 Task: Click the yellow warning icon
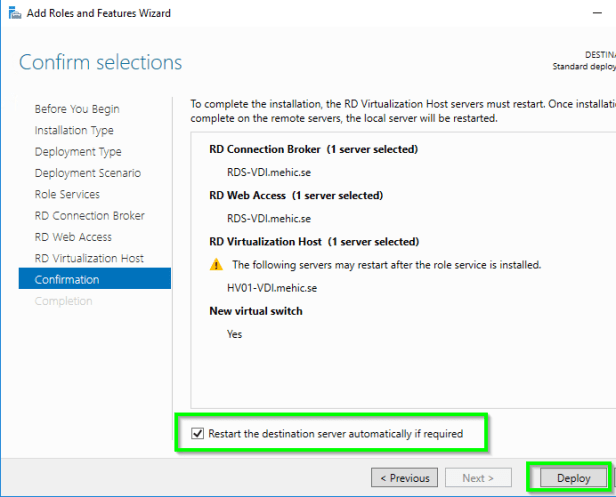click(x=216, y=265)
